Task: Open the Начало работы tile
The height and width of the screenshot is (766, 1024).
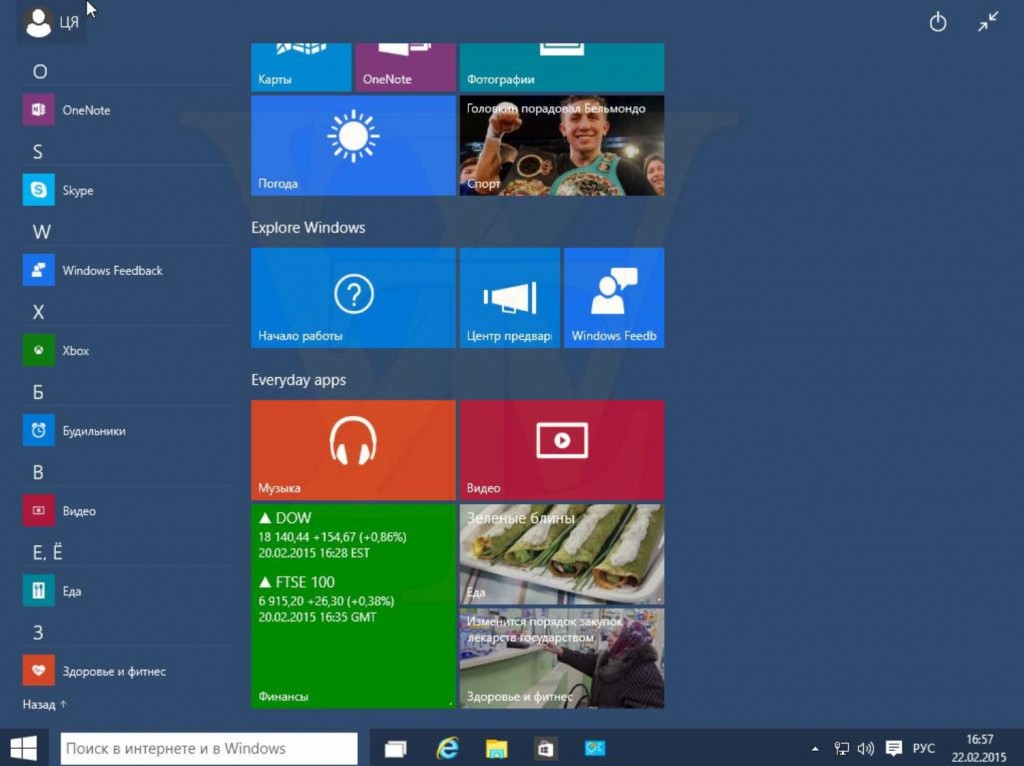Action: click(x=353, y=298)
